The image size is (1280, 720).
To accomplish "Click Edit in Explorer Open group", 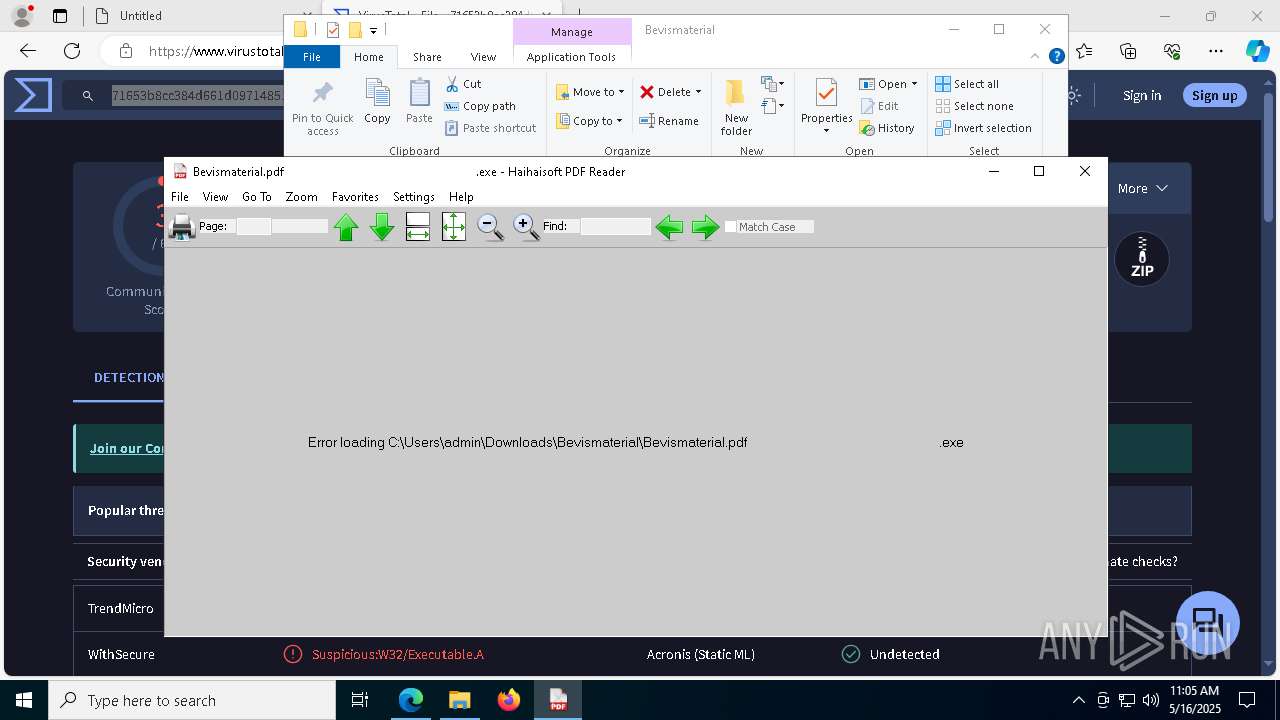I will [879, 106].
